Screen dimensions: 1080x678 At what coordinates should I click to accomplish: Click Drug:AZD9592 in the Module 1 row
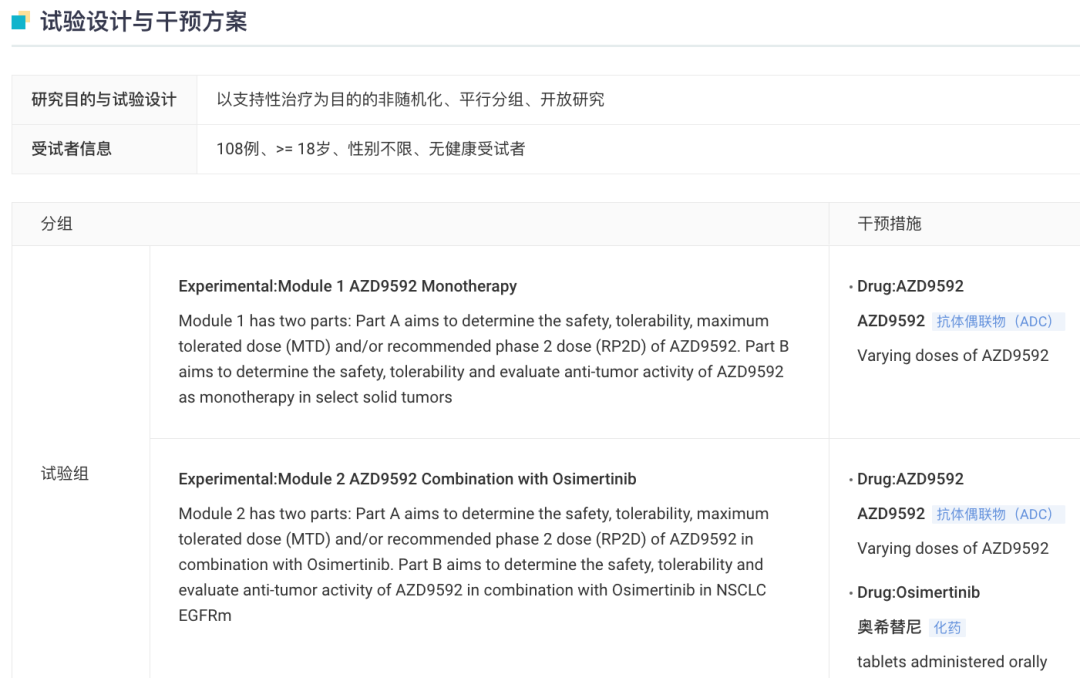[x=911, y=286]
